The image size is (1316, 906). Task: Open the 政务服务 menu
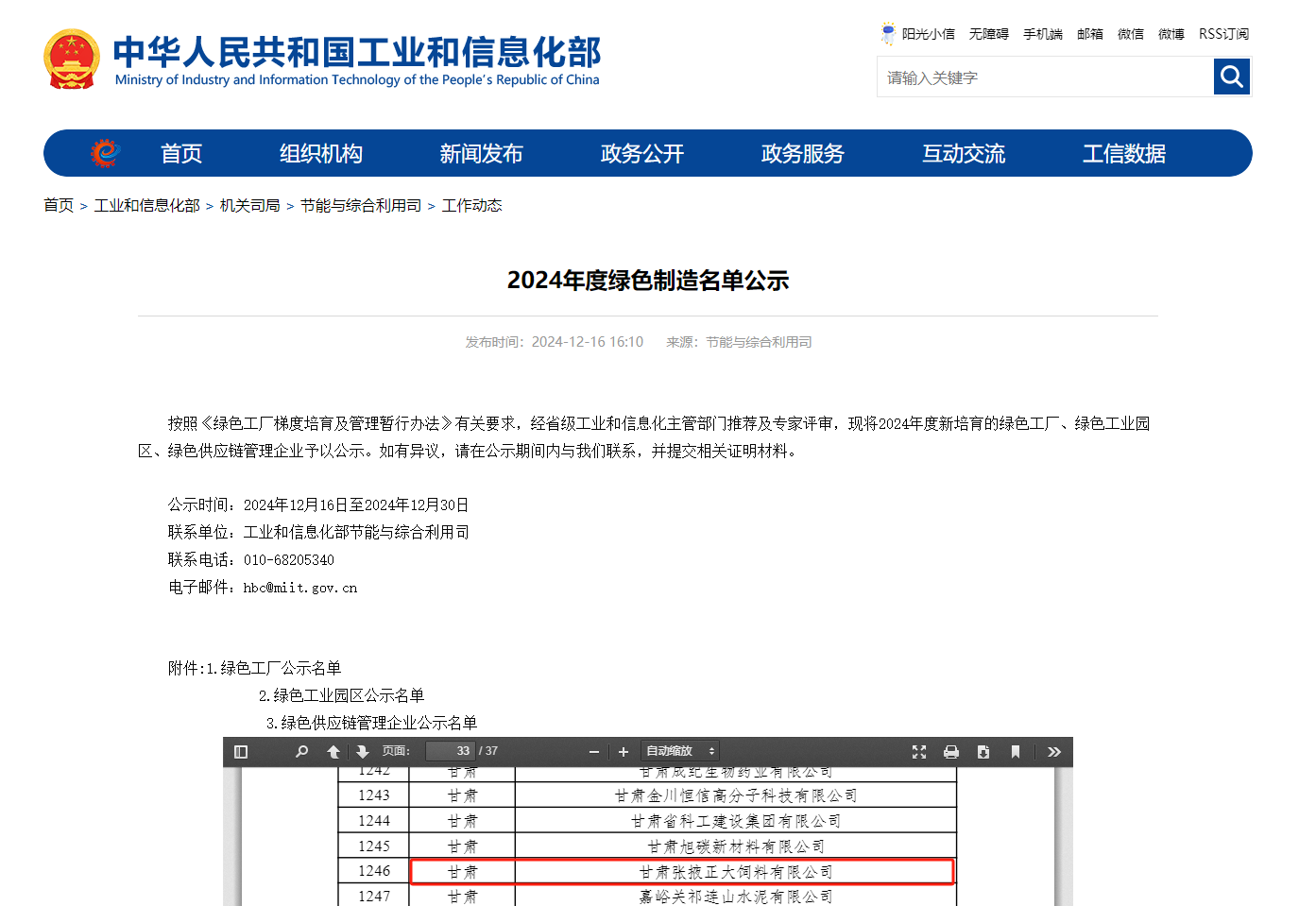[x=803, y=153]
